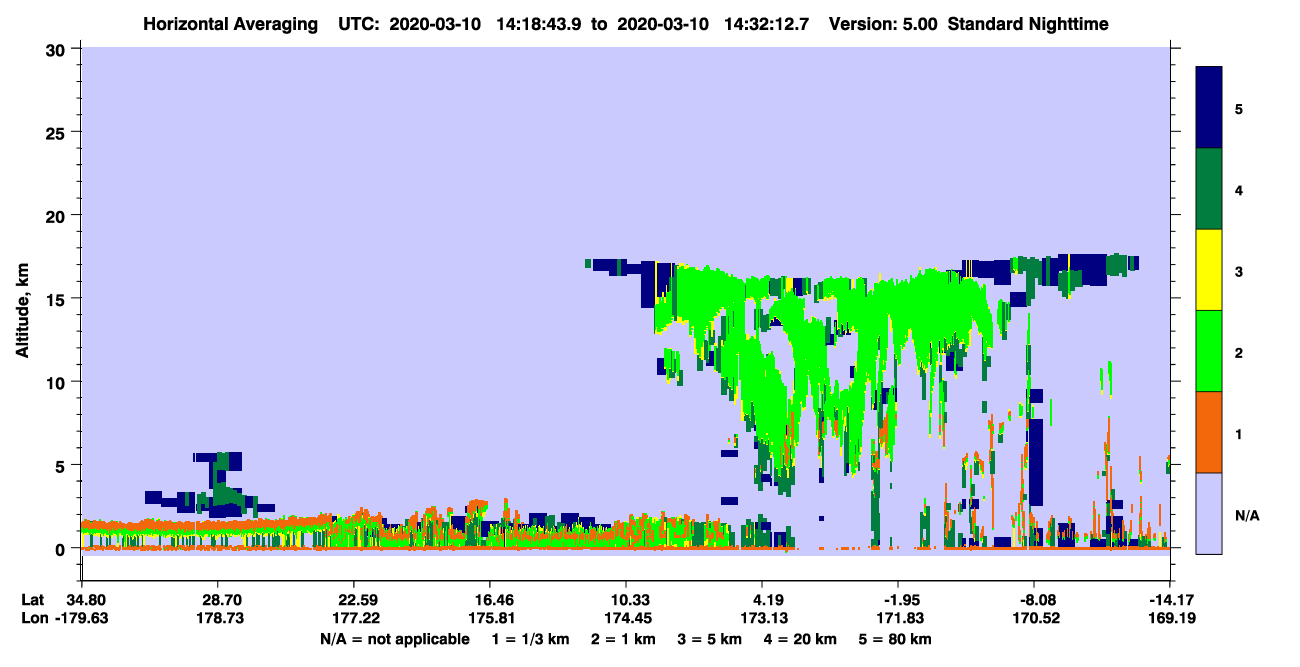Click the y-axis tick label 20
The height and width of the screenshot is (667, 1300).
(x=58, y=215)
